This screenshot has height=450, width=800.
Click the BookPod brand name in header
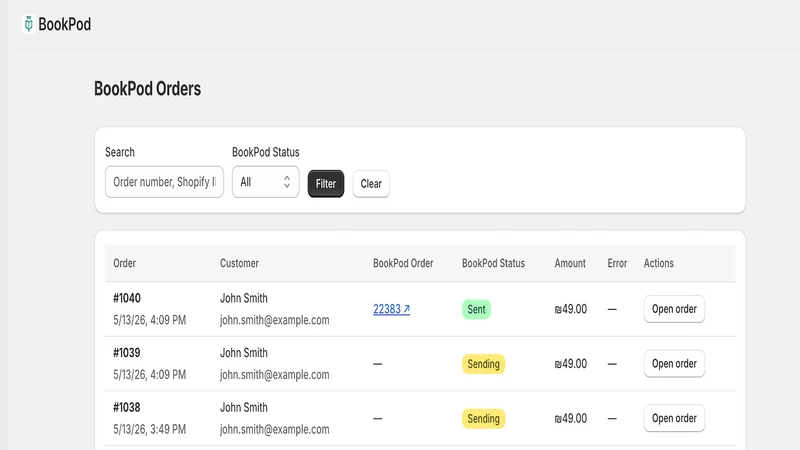click(65, 24)
